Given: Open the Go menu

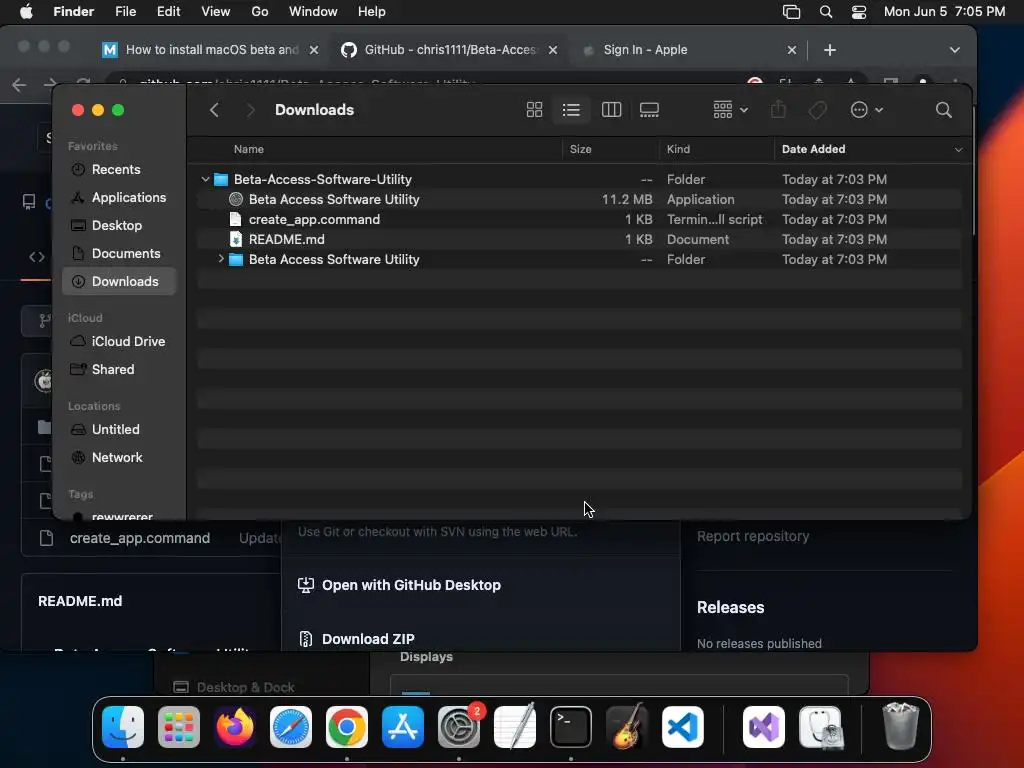Looking at the screenshot, I should (x=260, y=12).
